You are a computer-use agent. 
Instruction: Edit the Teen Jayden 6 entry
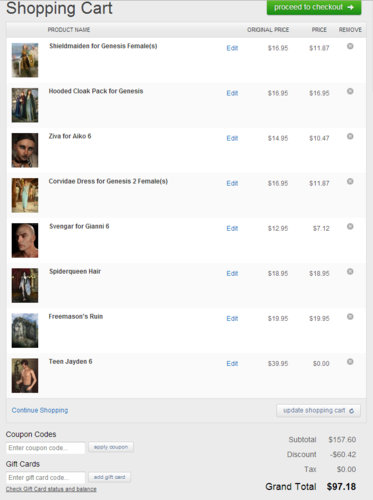tap(232, 363)
